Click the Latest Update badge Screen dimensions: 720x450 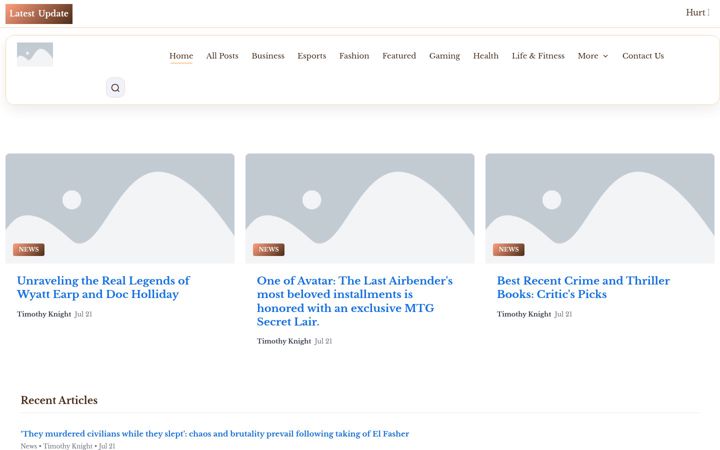point(39,14)
